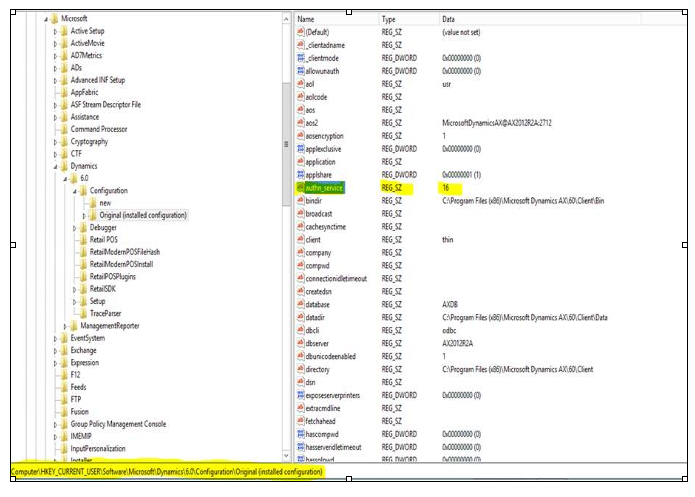Click the registry path in status bar
This screenshot has height=497, width=695.
pos(167,472)
